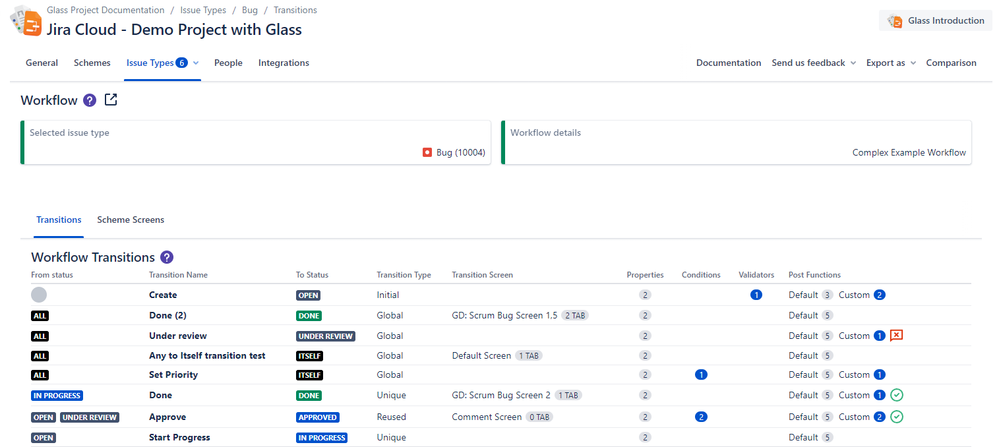Open the Comparison link
Screen dimensions: 999x447
click(x=951, y=62)
